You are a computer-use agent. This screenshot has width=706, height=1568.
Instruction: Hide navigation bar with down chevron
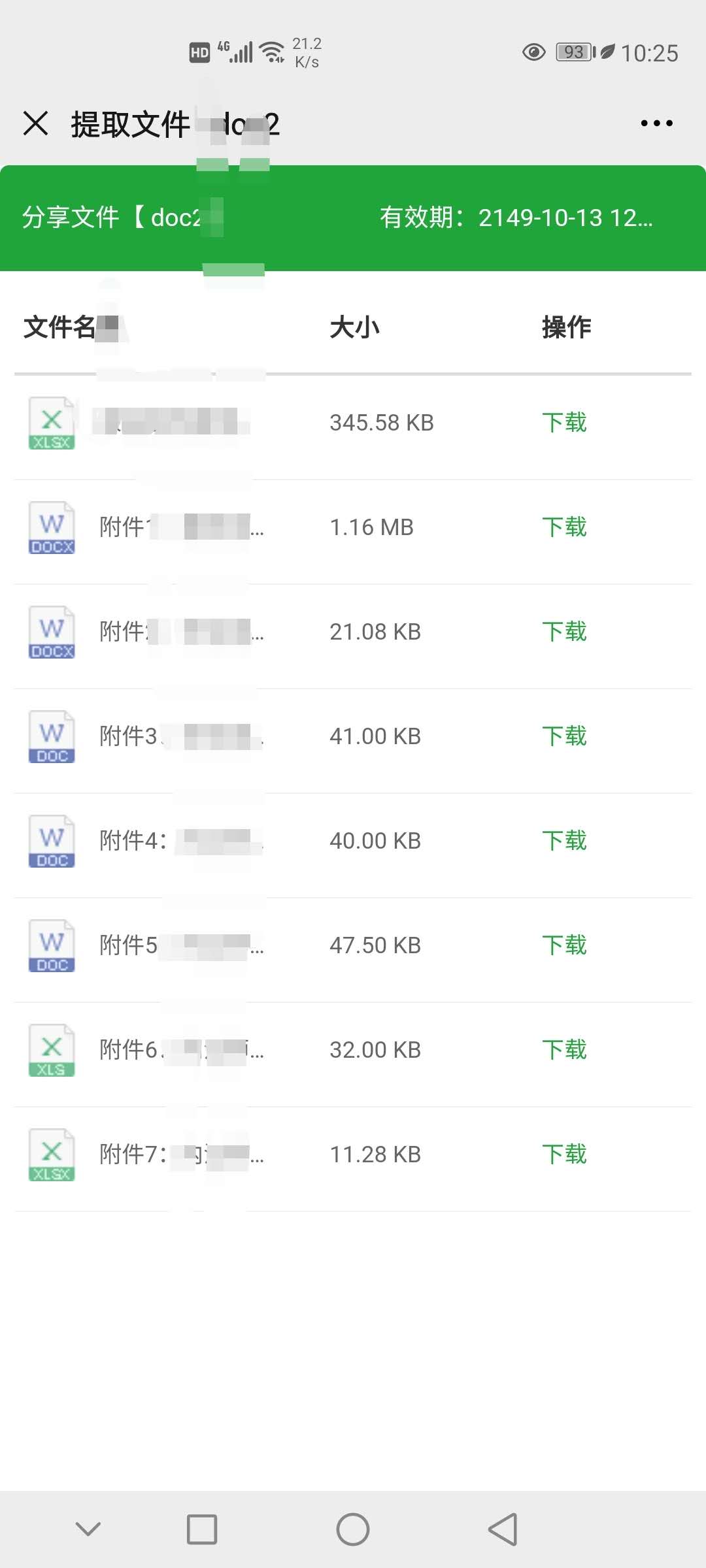pos(88,1529)
